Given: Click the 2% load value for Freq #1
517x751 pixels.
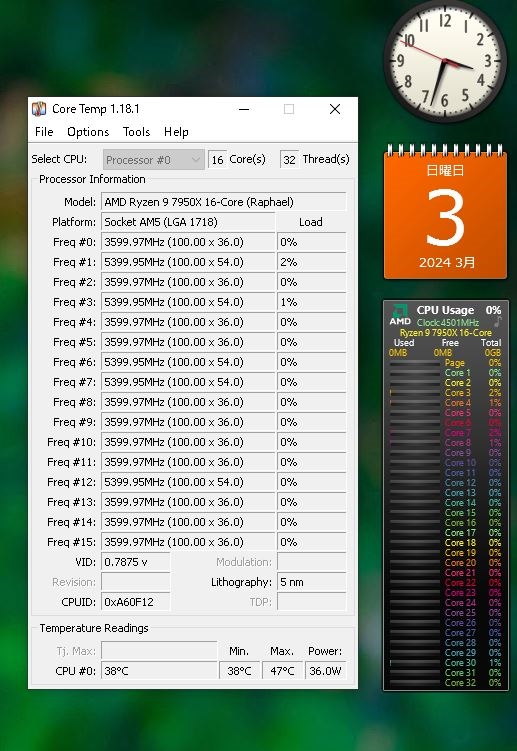Looking at the screenshot, I should 311,262.
